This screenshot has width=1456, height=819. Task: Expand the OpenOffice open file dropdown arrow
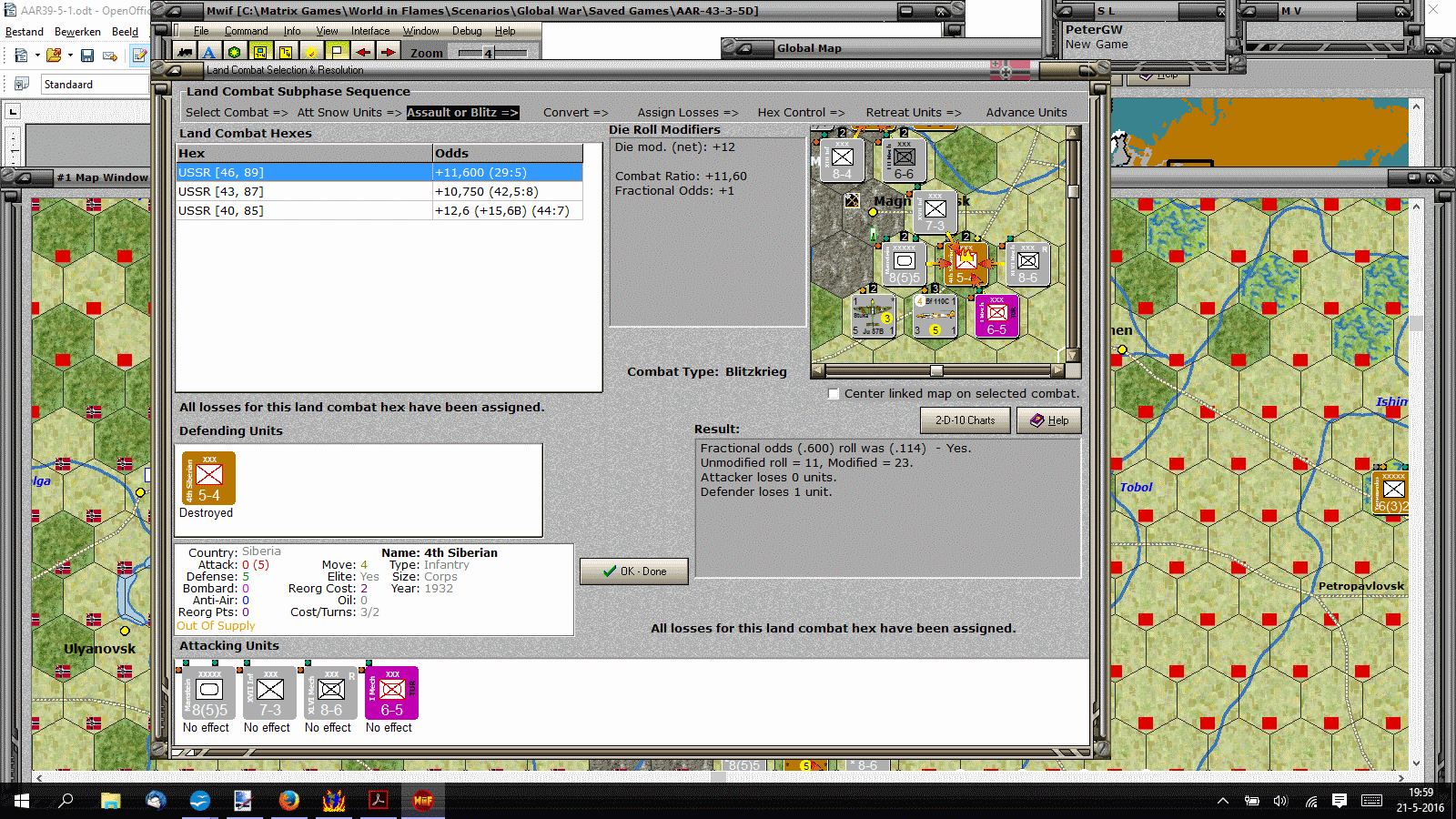pyautogui.click(x=70, y=56)
